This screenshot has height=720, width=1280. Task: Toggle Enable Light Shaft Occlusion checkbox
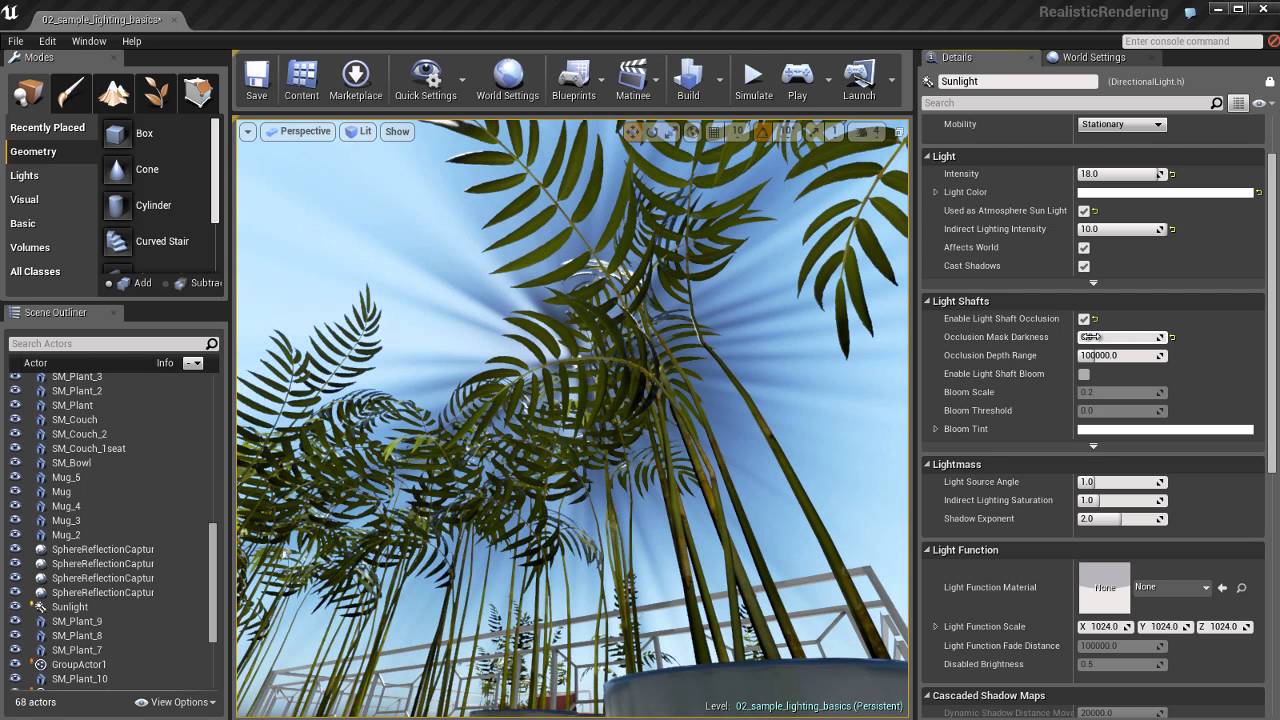[1084, 319]
